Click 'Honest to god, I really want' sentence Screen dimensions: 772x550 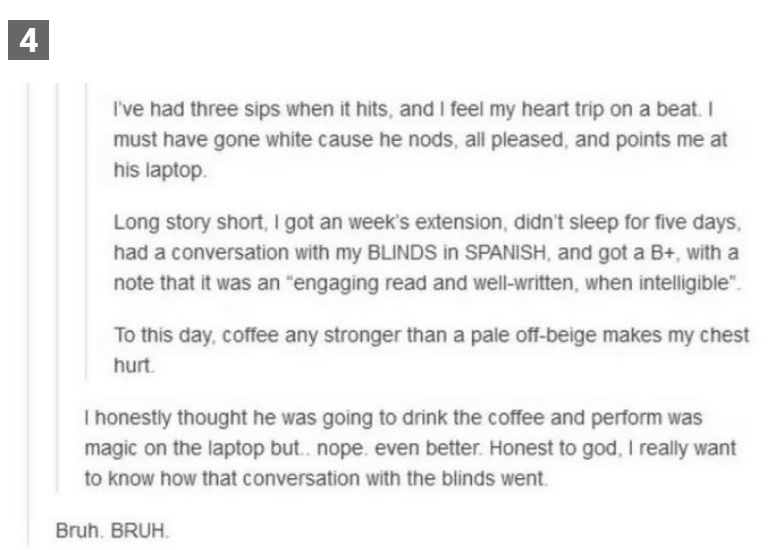point(613,448)
